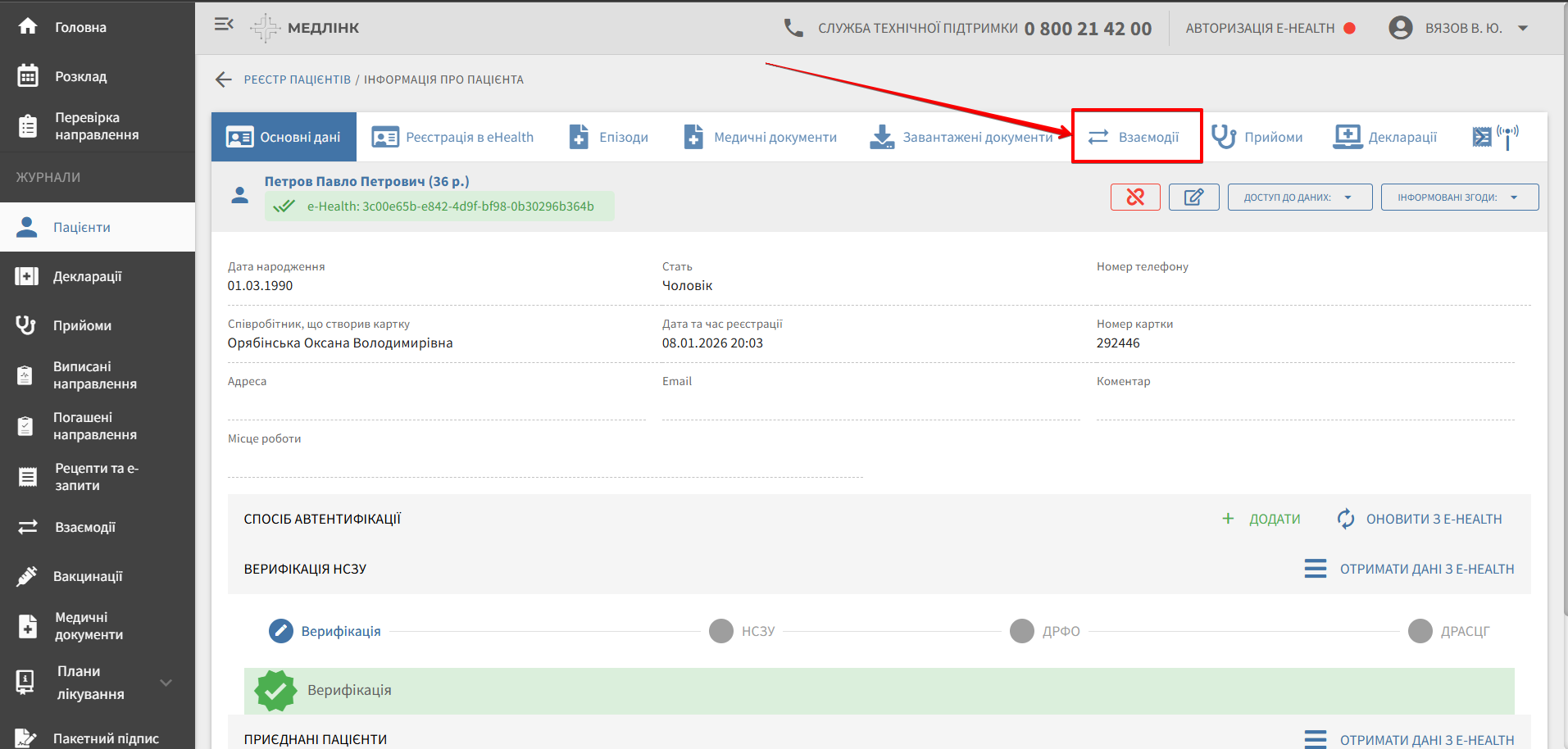The height and width of the screenshot is (749, 1568).
Task: Click the back arrow to patient registry
Action: pyautogui.click(x=223, y=79)
